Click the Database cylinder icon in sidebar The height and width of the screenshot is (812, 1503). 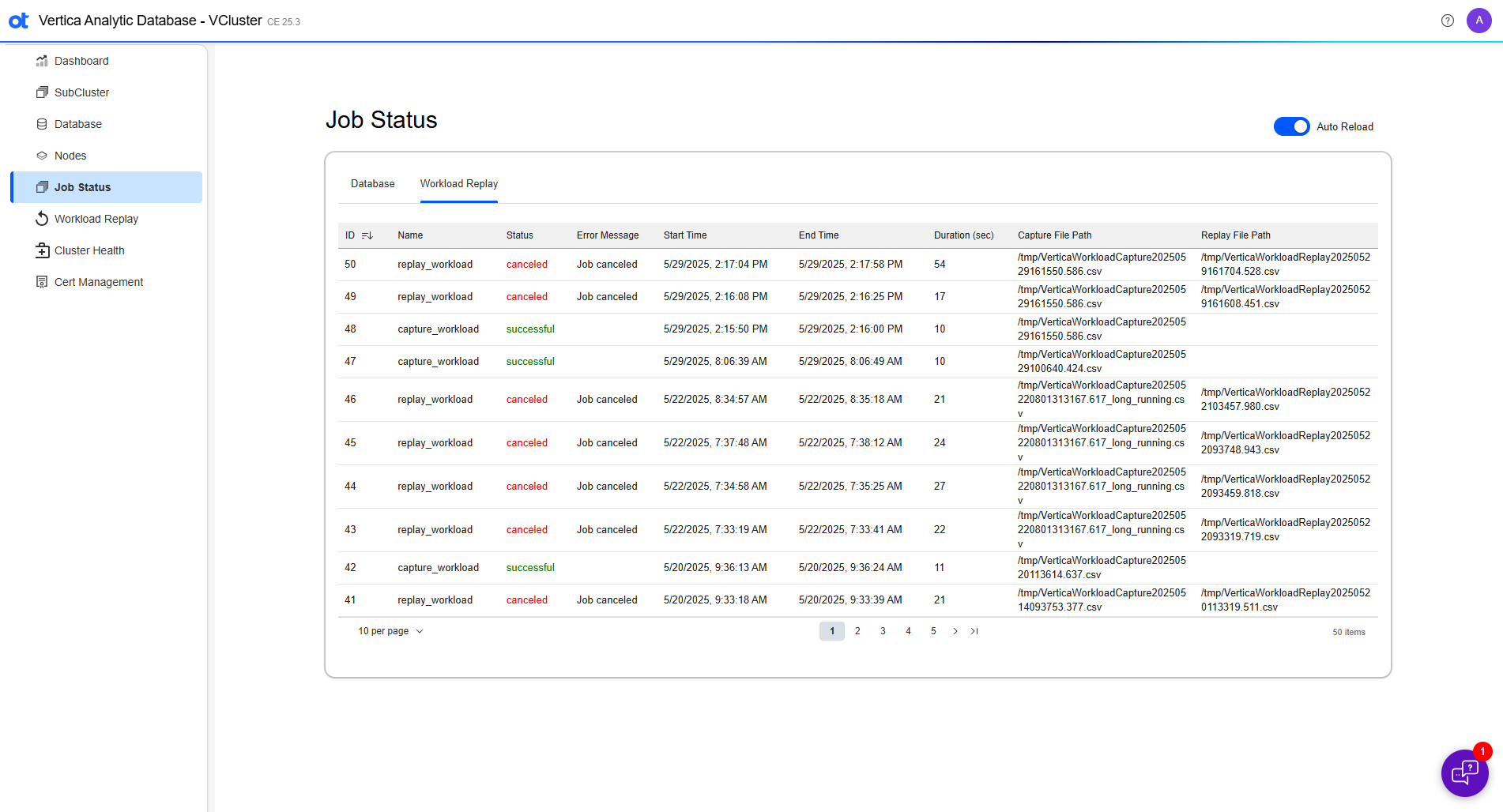tap(42, 124)
